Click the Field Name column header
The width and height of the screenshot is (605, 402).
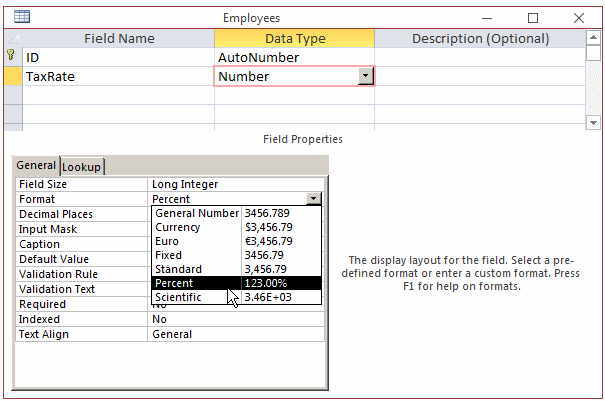118,38
